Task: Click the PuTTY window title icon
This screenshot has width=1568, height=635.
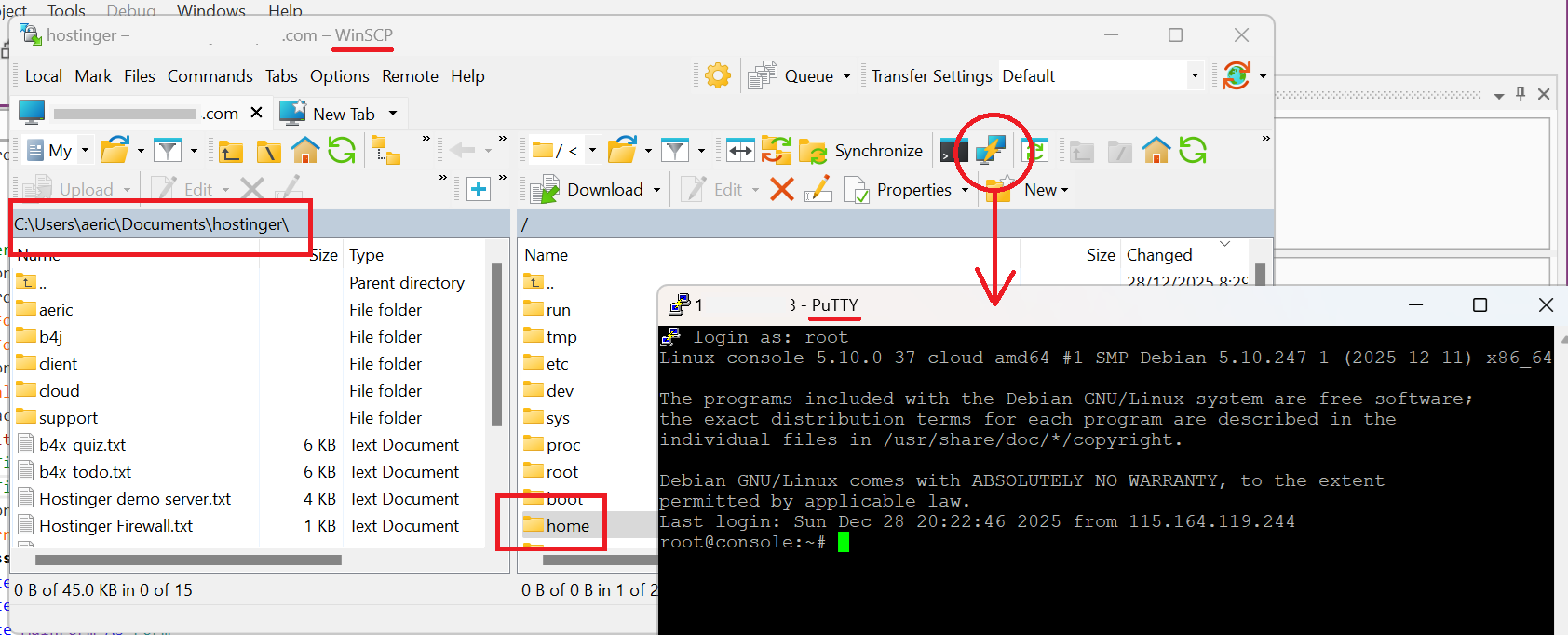Action: click(679, 304)
